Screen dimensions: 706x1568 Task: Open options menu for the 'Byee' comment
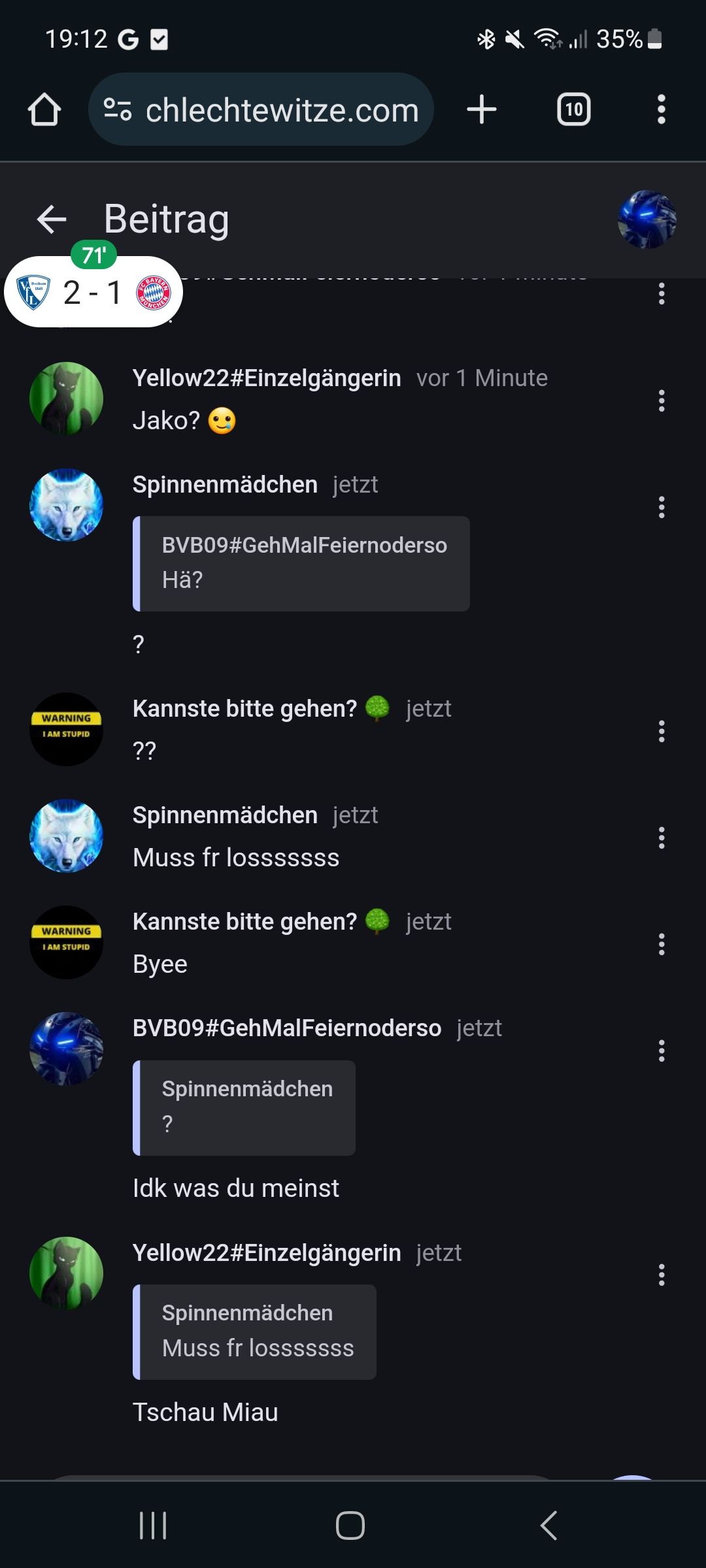(662, 944)
